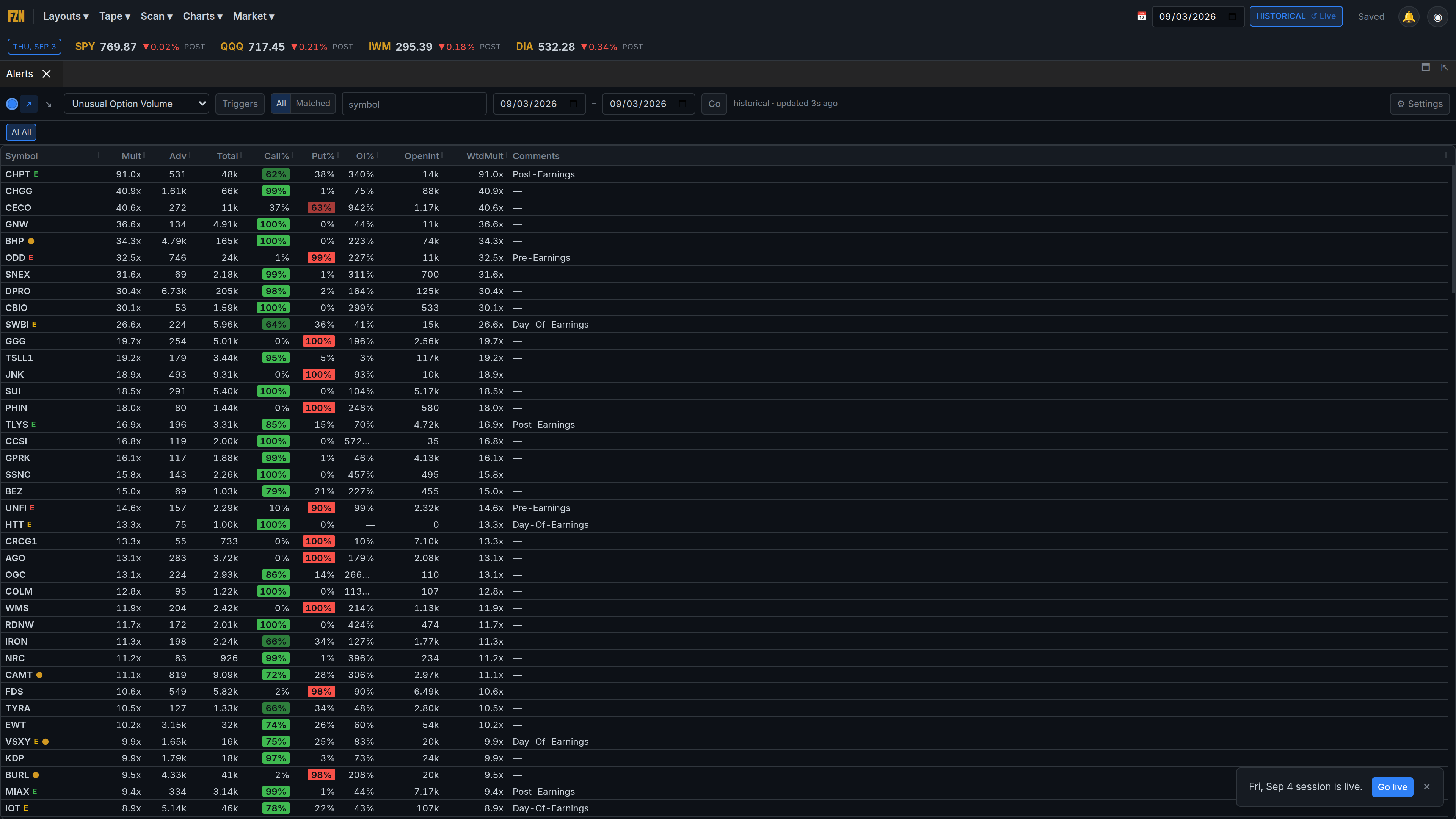The height and width of the screenshot is (819, 1456).
Task: Open the settings gear button
Action: (x=1420, y=104)
